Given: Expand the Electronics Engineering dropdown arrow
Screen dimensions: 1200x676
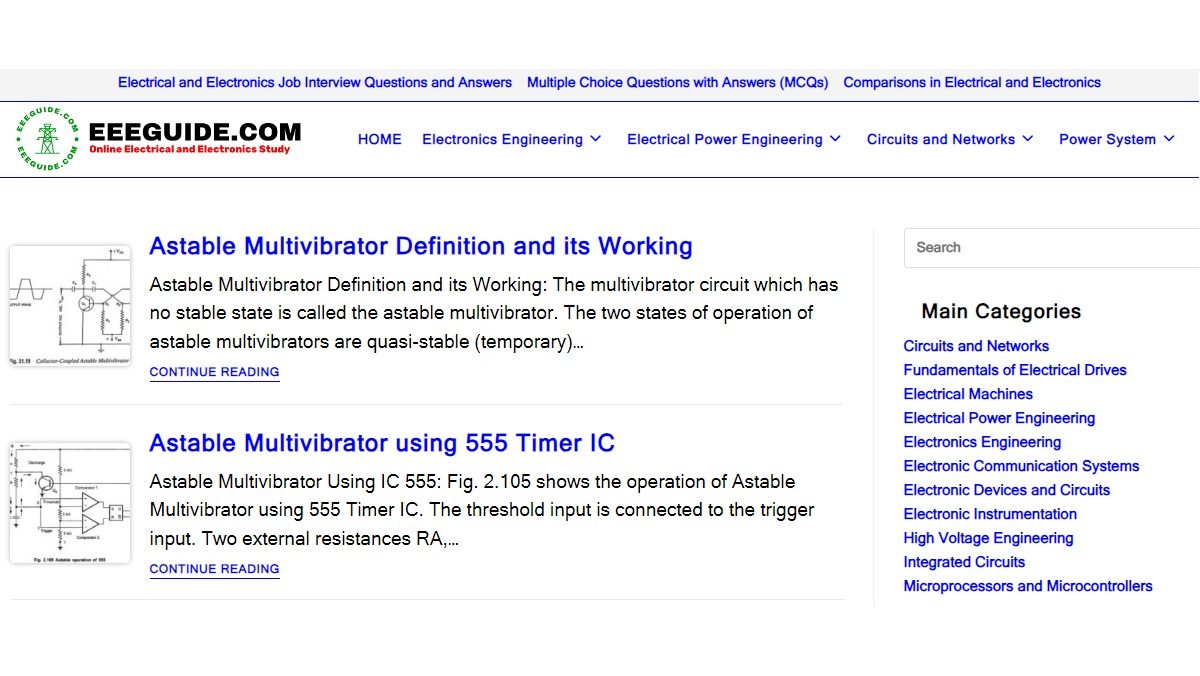Looking at the screenshot, I should [596, 139].
